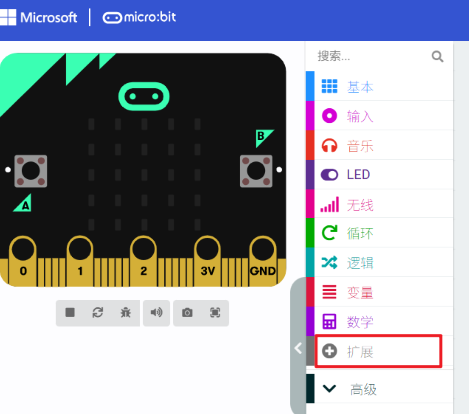
Task: Stop the simulator with the square icon
Action: pos(70,313)
